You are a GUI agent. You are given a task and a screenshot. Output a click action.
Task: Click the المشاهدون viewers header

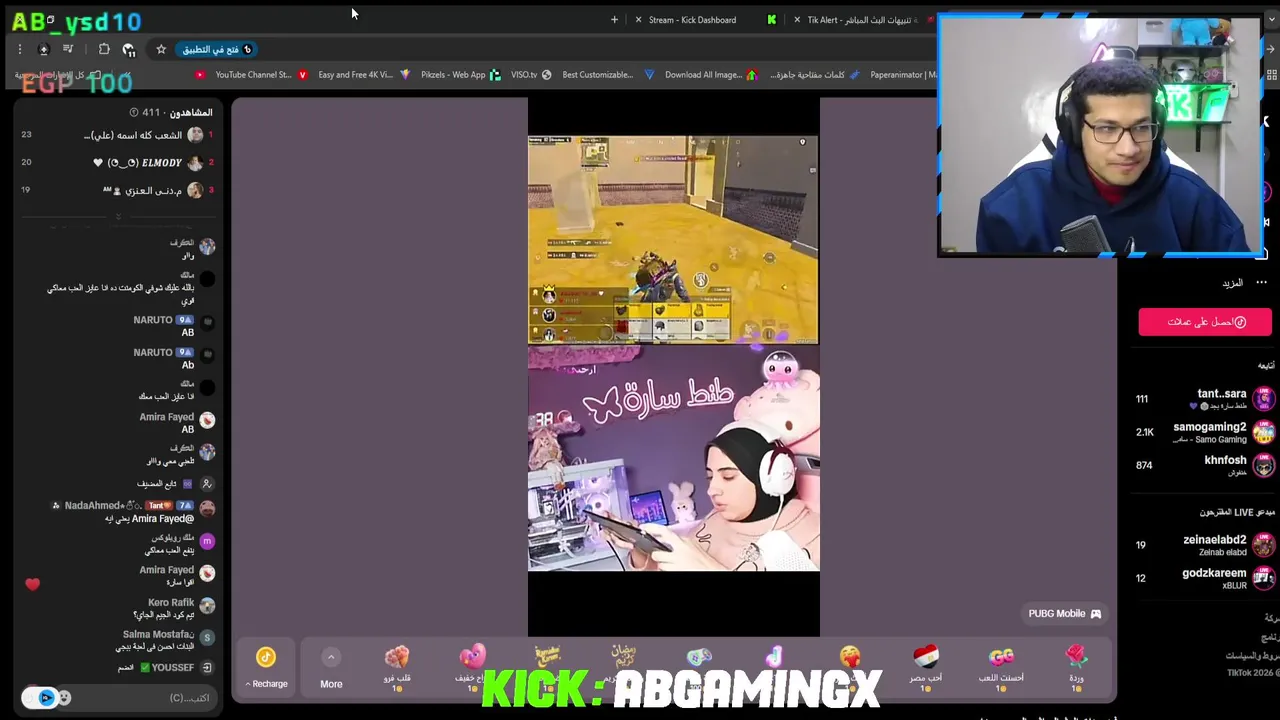(x=190, y=113)
